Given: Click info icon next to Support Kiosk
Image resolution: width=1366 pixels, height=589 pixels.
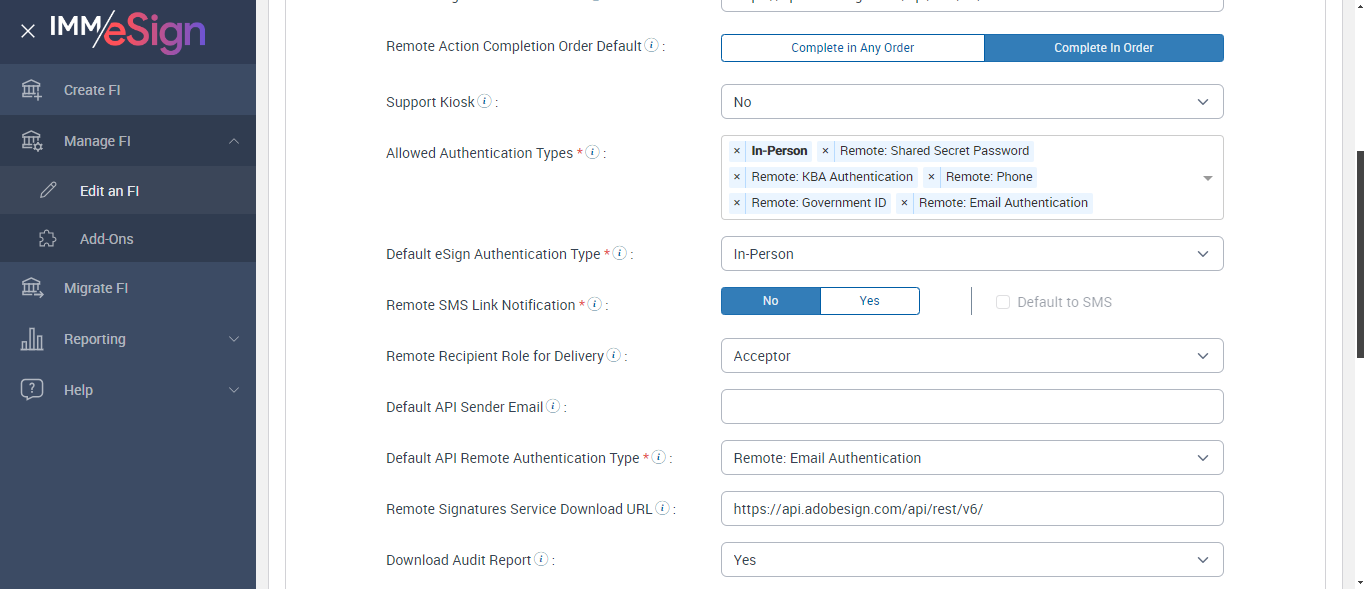Looking at the screenshot, I should (x=485, y=102).
